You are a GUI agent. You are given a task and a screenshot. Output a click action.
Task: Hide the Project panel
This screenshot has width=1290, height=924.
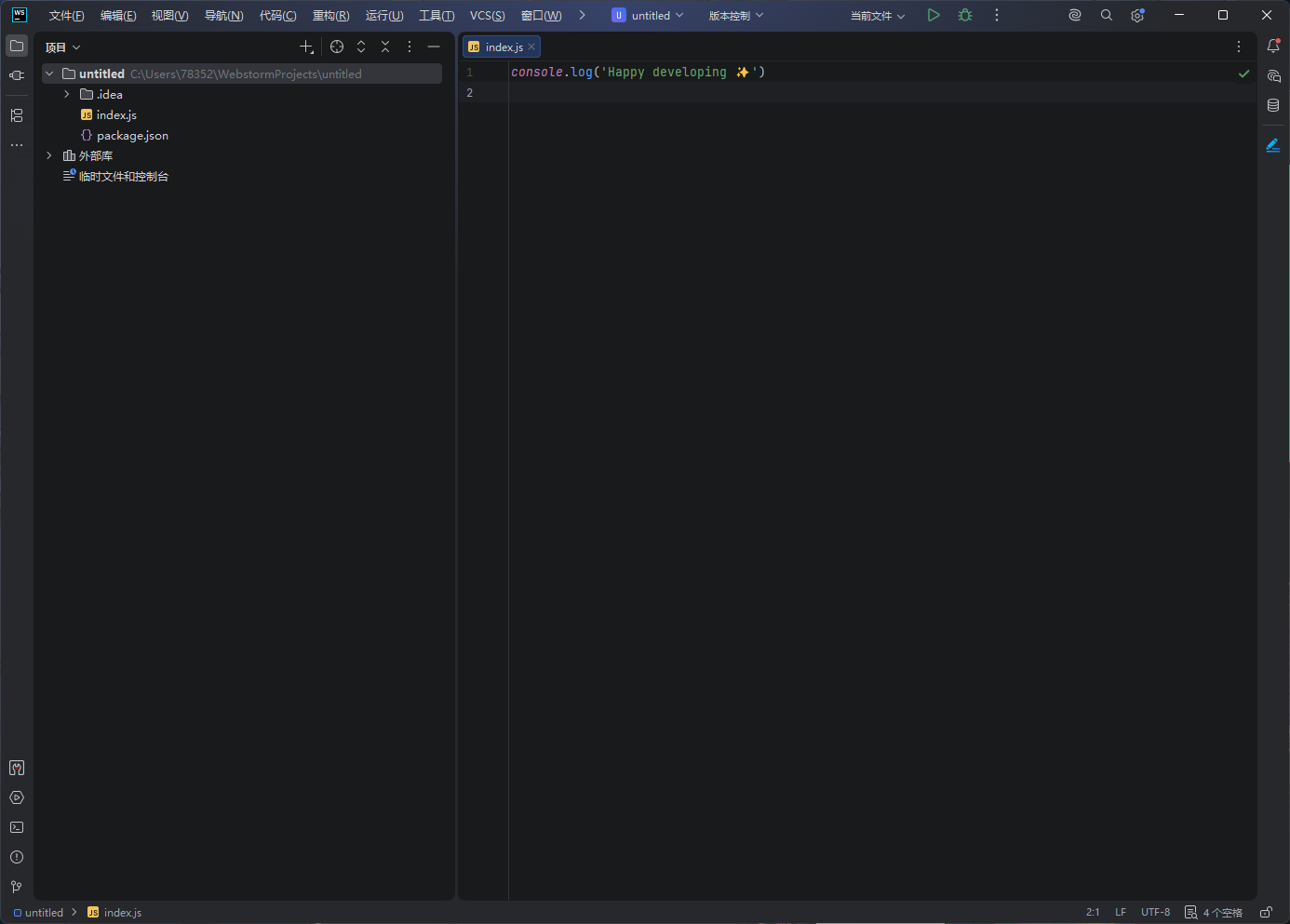coord(434,47)
